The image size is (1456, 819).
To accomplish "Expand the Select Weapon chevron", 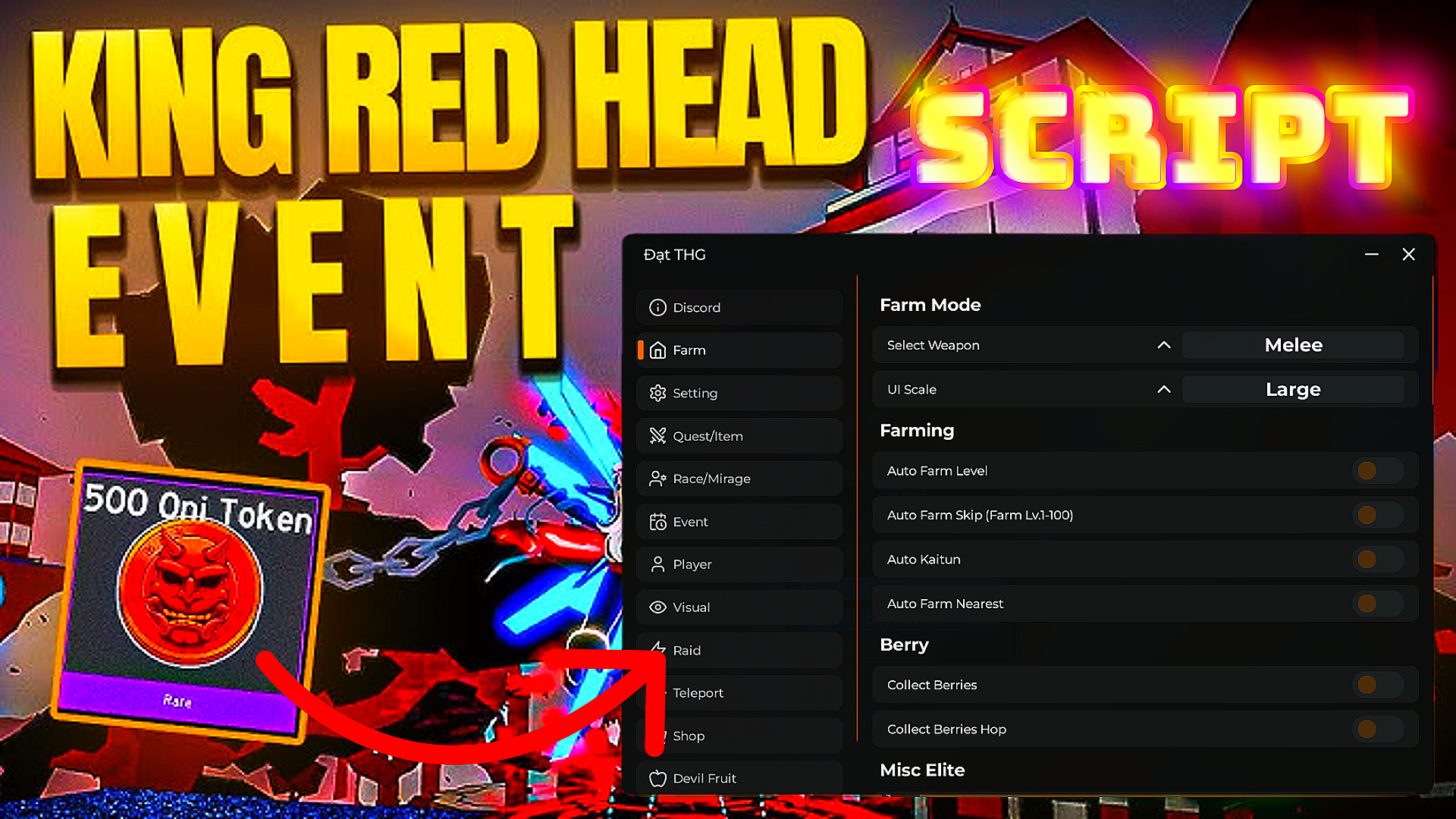I will [x=1163, y=345].
